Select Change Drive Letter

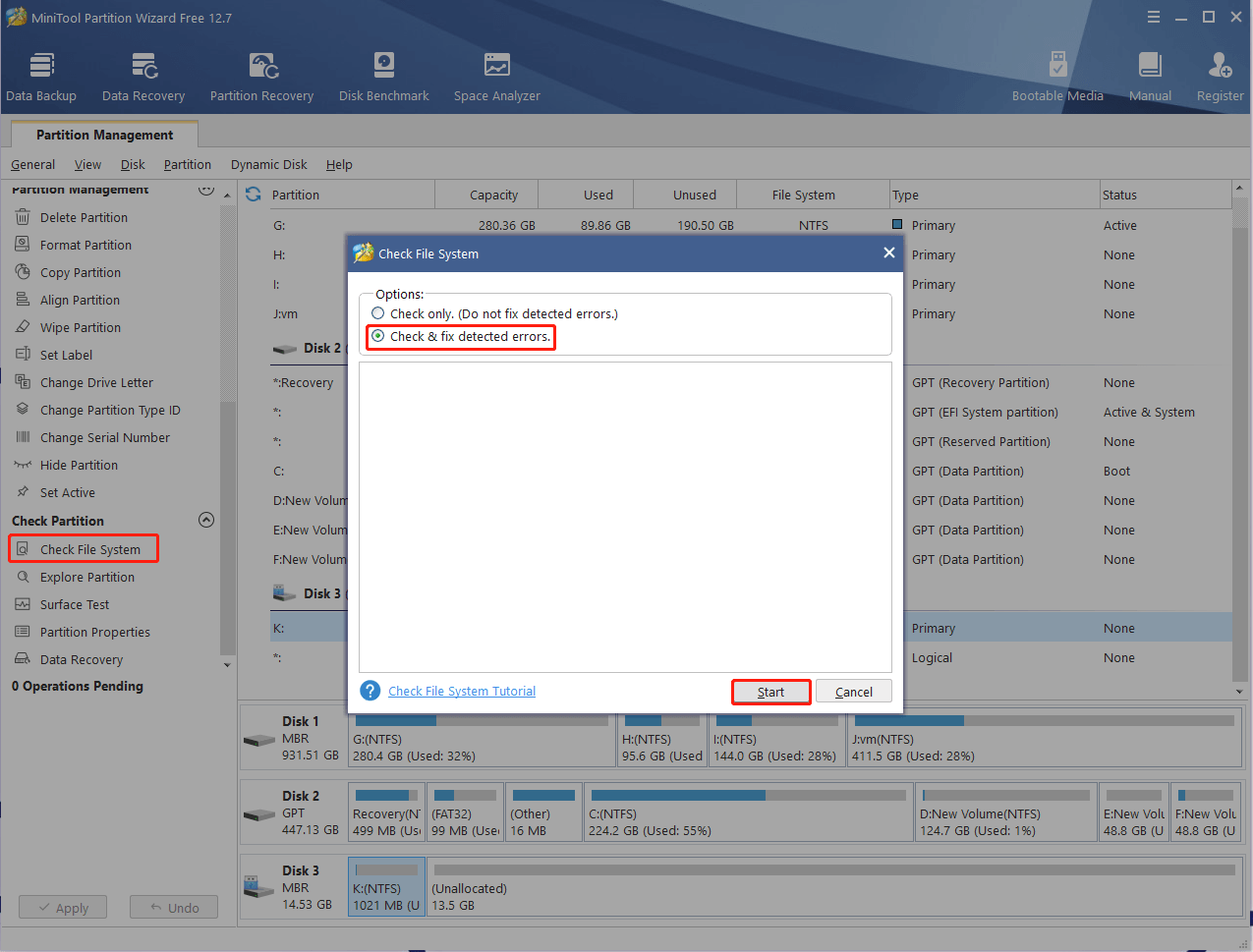[96, 383]
